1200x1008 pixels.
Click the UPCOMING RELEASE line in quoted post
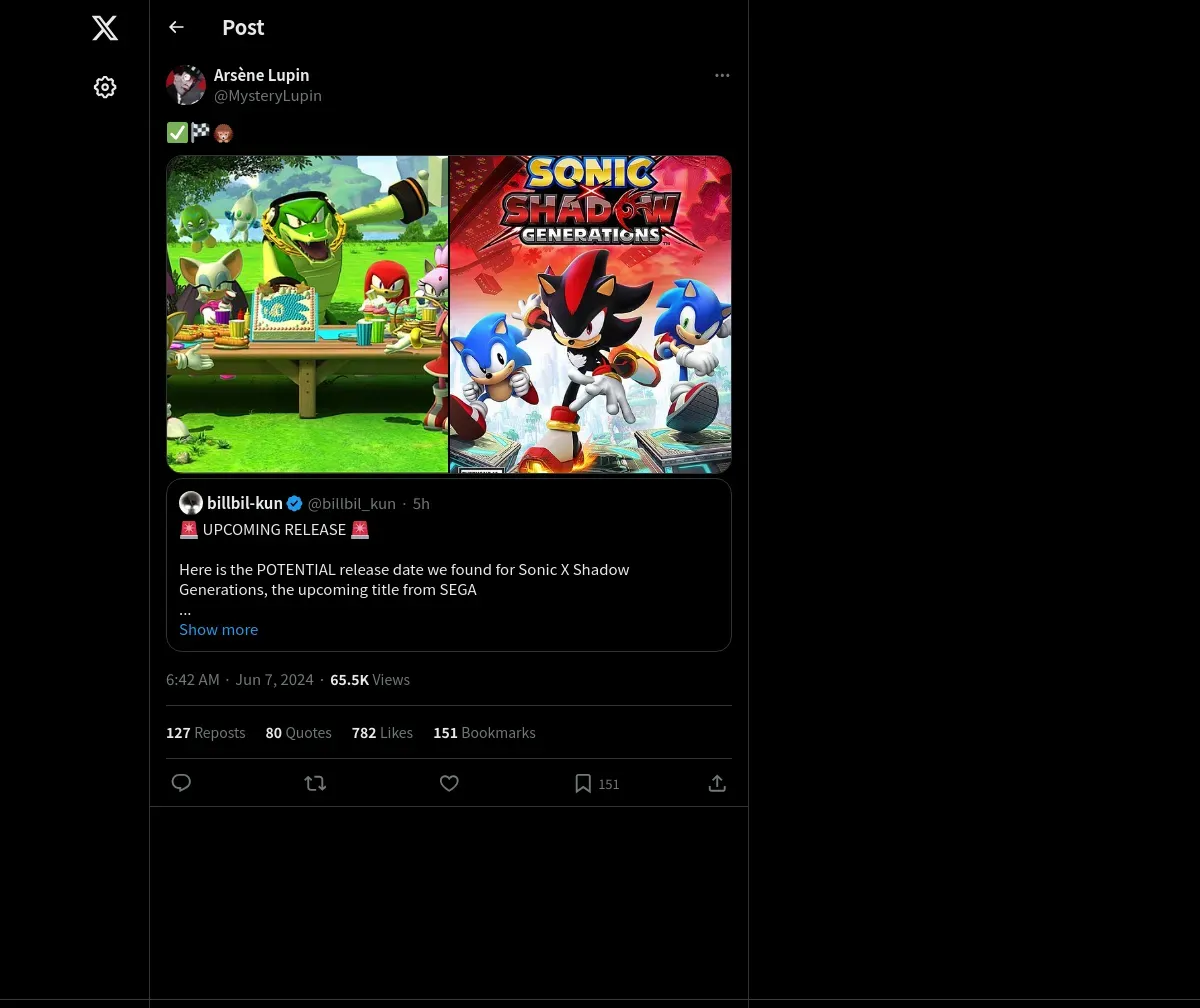coord(274,529)
